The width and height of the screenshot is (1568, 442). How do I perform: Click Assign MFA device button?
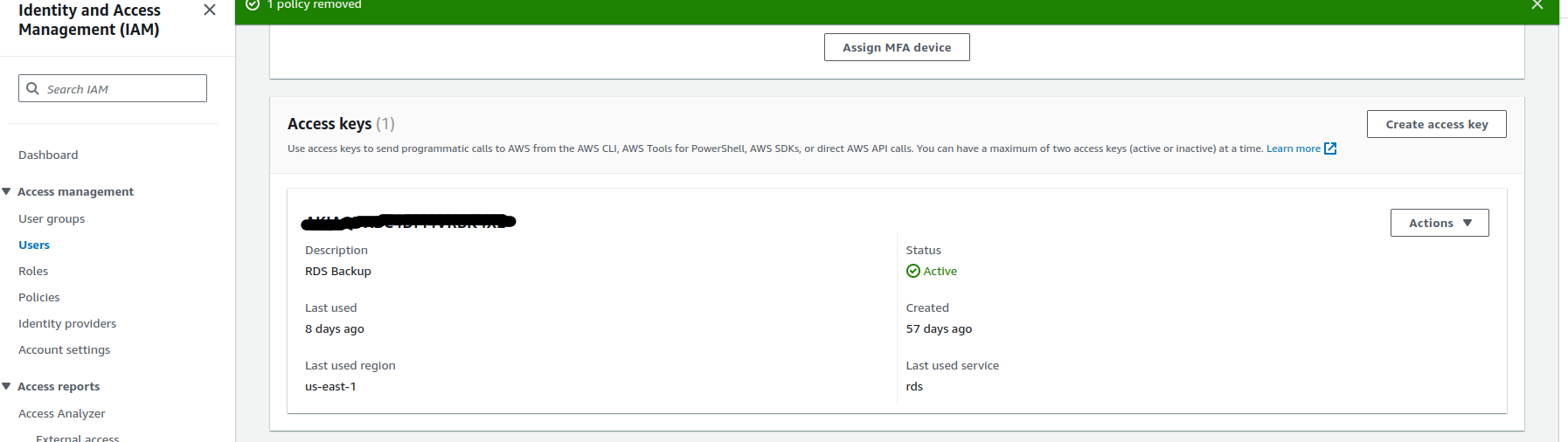[897, 47]
